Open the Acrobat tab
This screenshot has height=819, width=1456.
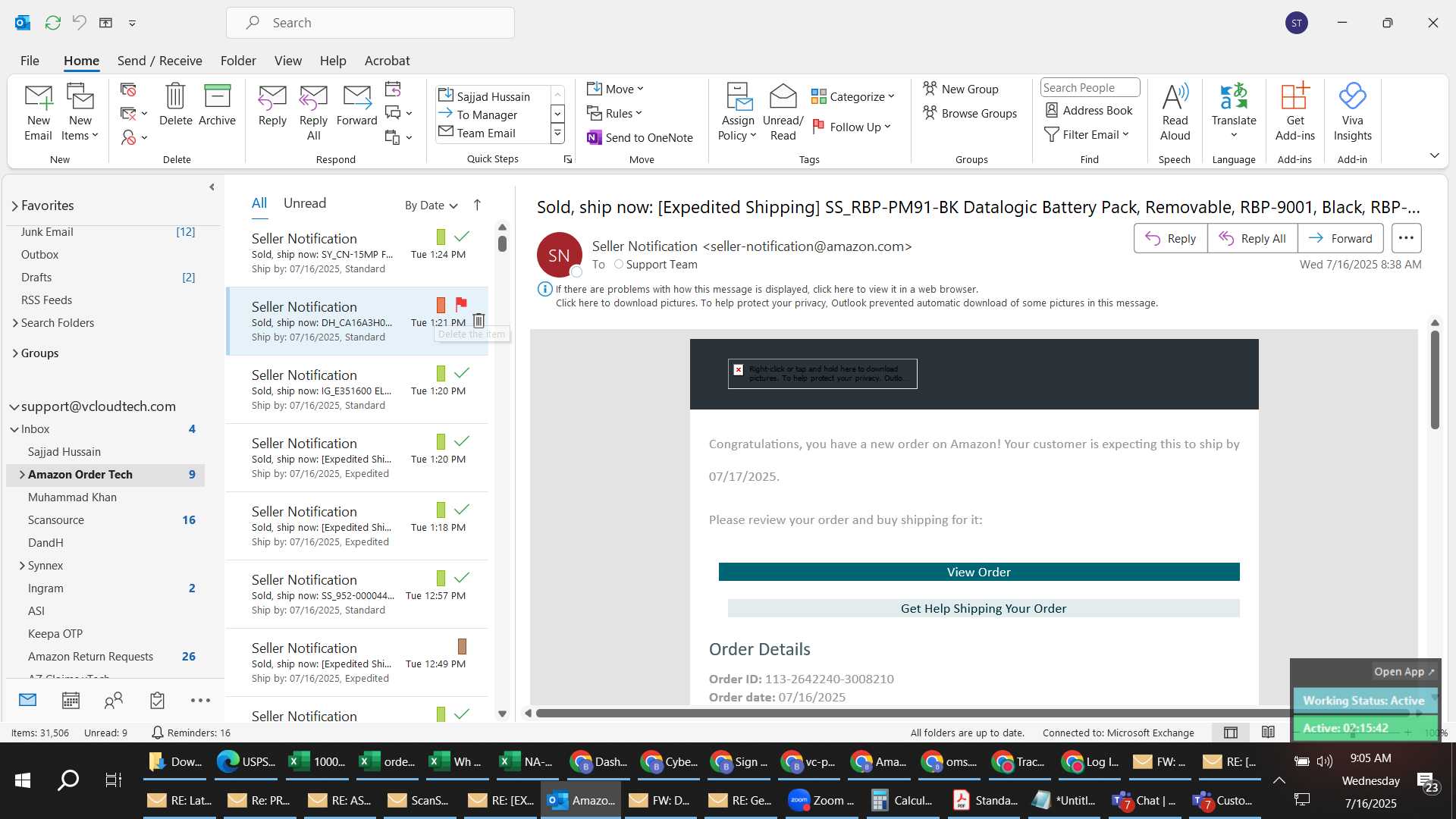tap(387, 61)
